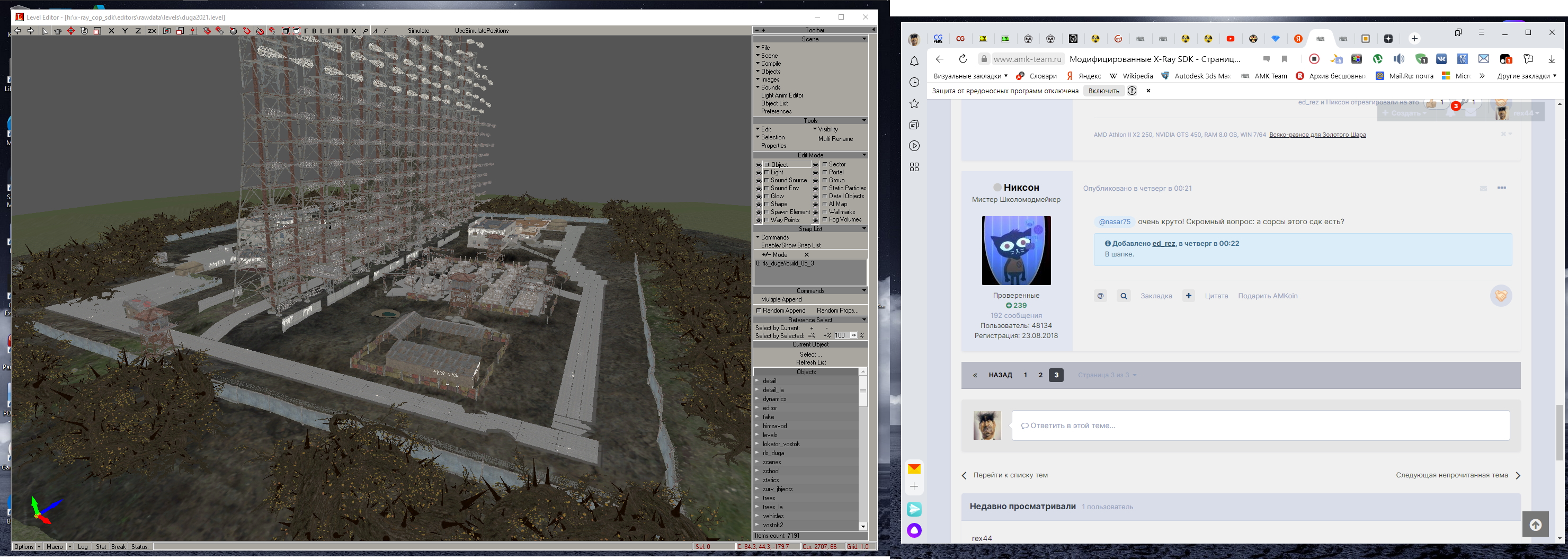The height and width of the screenshot is (559, 1568).
Task: Click the Left view L button in toolbar
Action: (x=322, y=31)
